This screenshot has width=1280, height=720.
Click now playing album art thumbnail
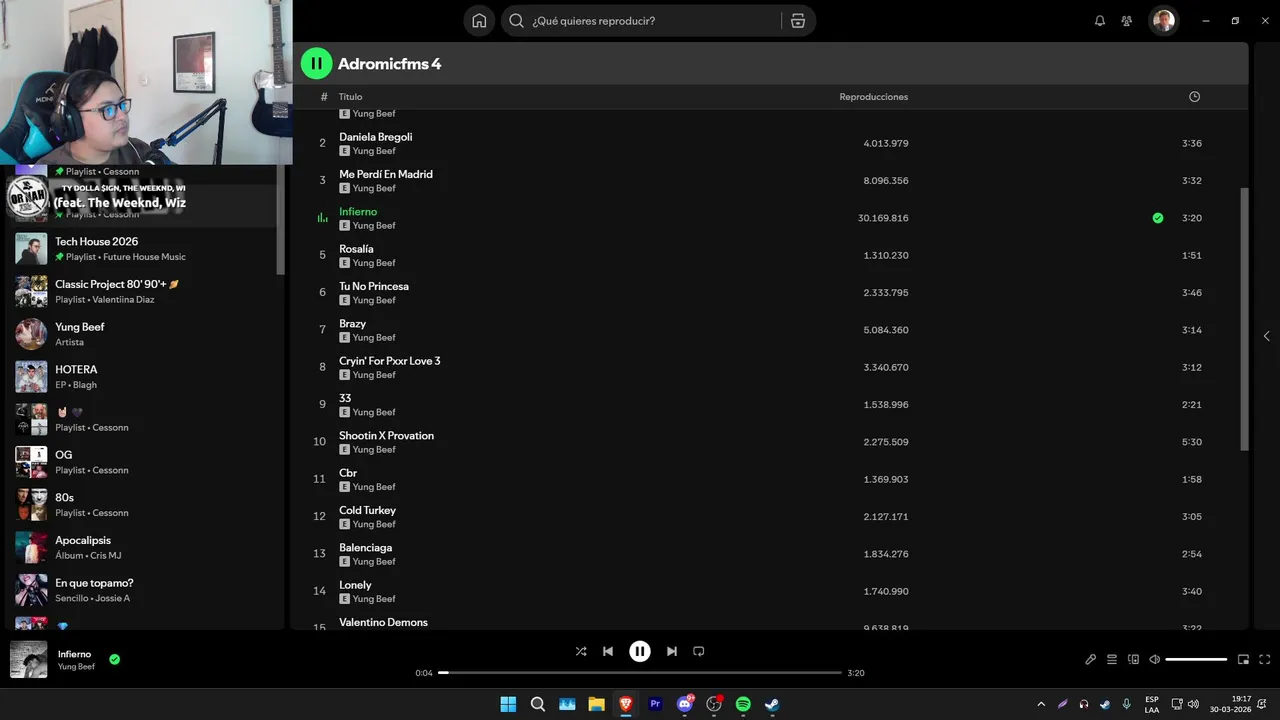(x=28, y=660)
